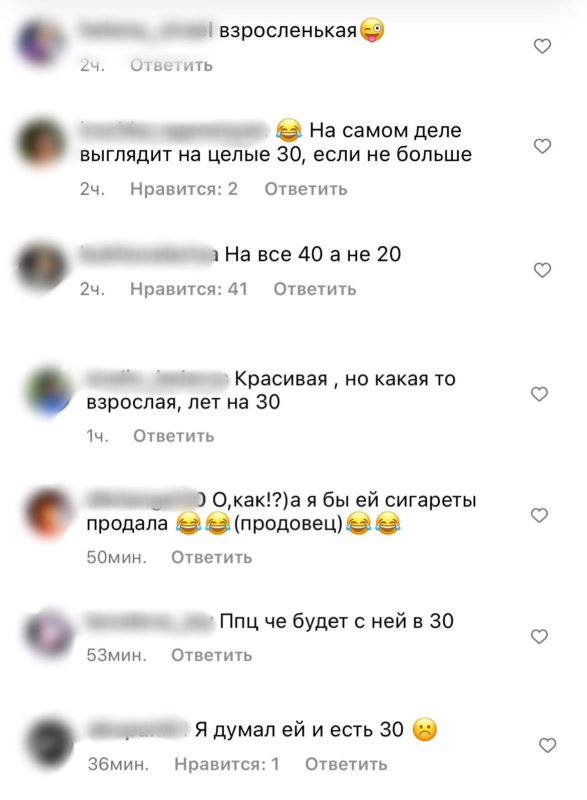587x800 pixels.
Task: Reply to the "взросленькая" comment
Action: (x=171, y=65)
